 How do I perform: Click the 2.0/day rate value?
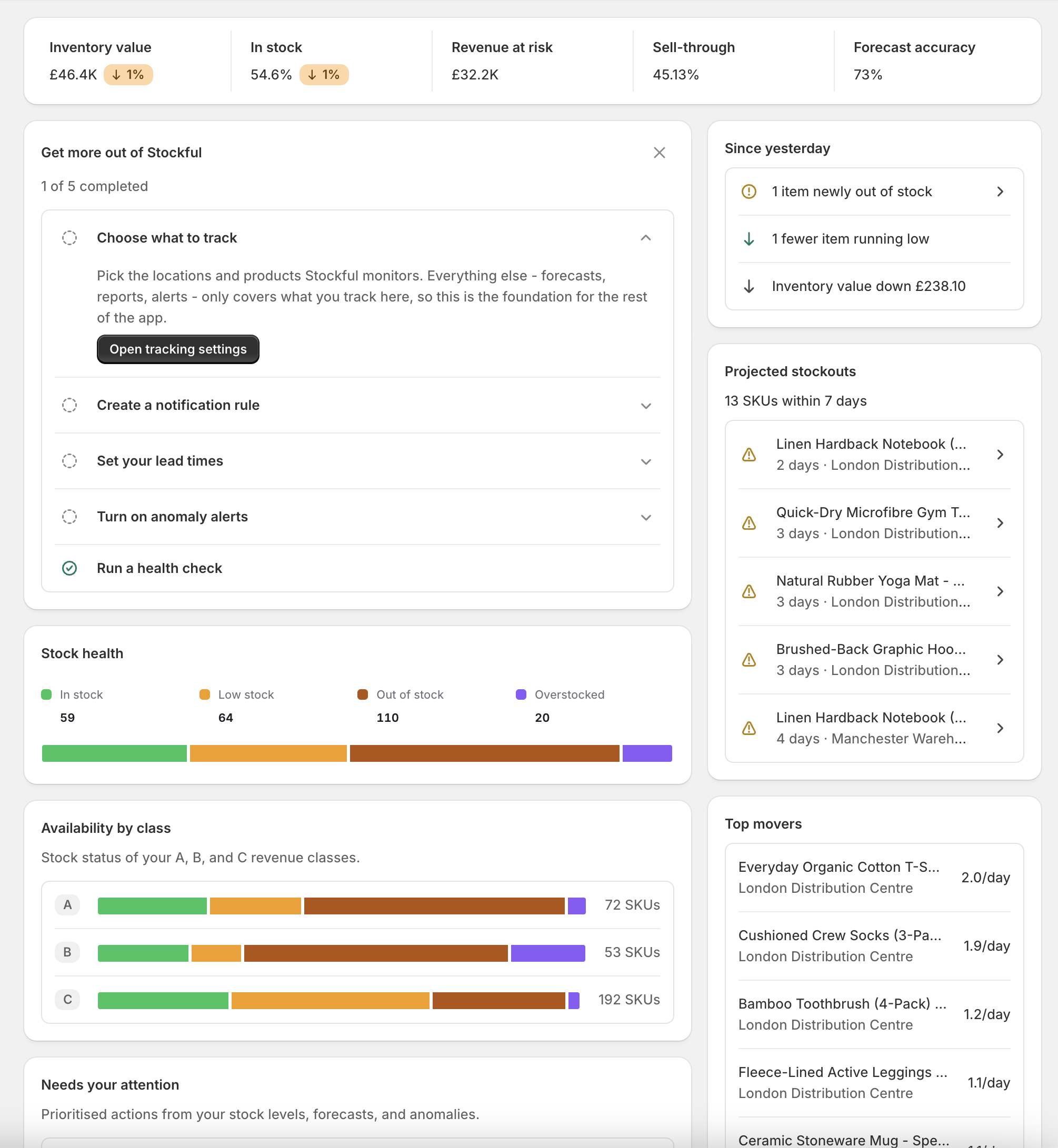[985, 878]
